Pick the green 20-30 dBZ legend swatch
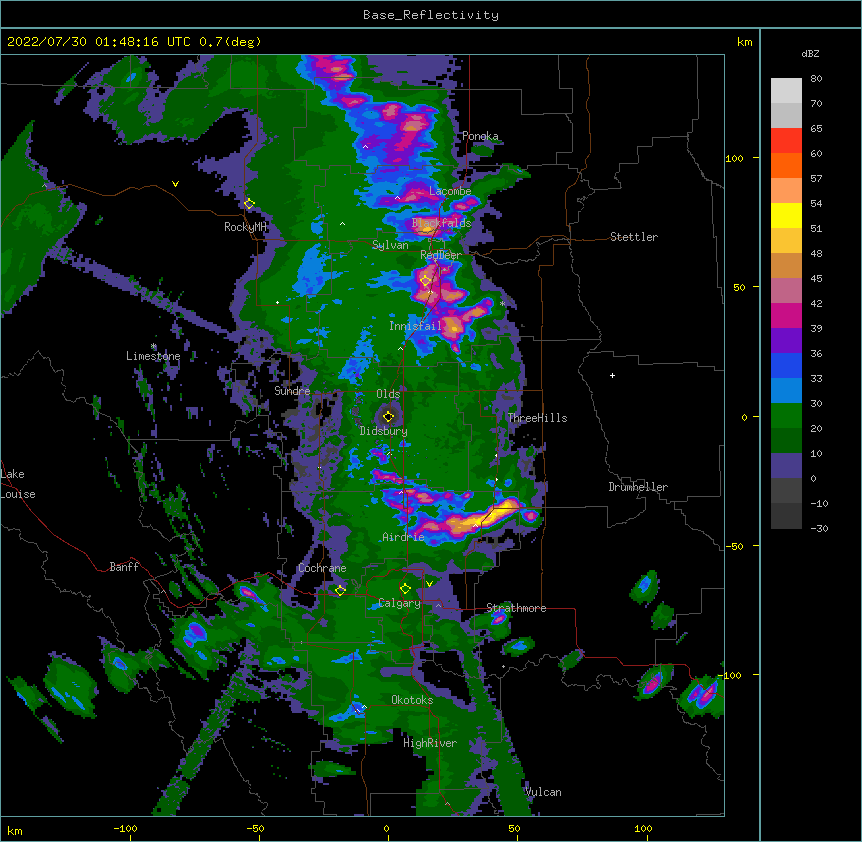 click(x=786, y=416)
